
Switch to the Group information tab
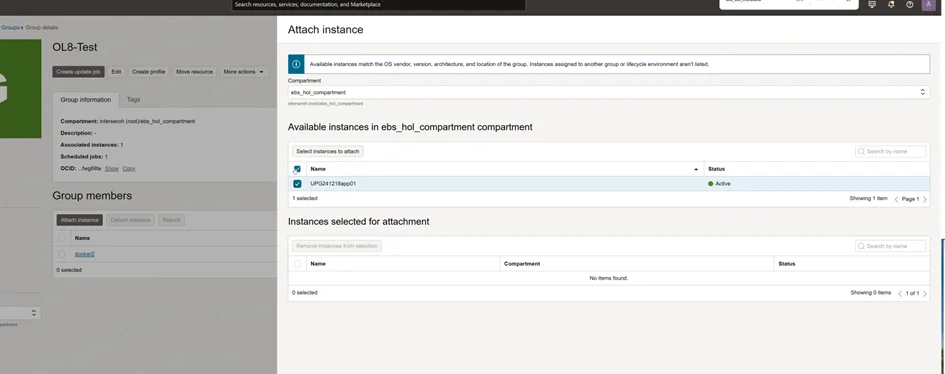(86, 99)
